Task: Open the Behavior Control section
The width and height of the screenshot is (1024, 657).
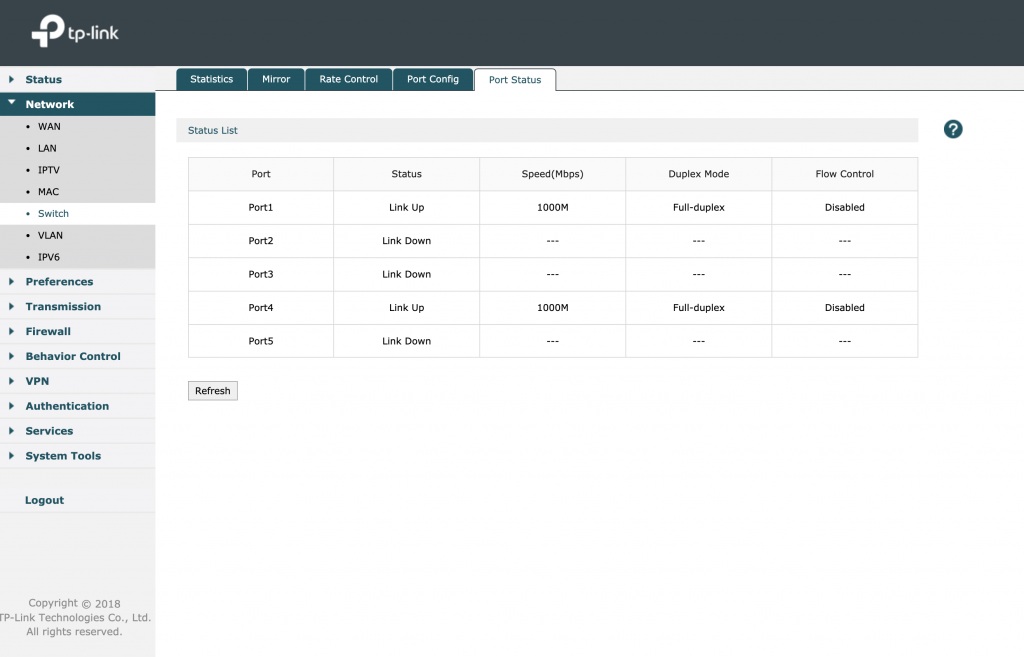Action: (x=73, y=356)
